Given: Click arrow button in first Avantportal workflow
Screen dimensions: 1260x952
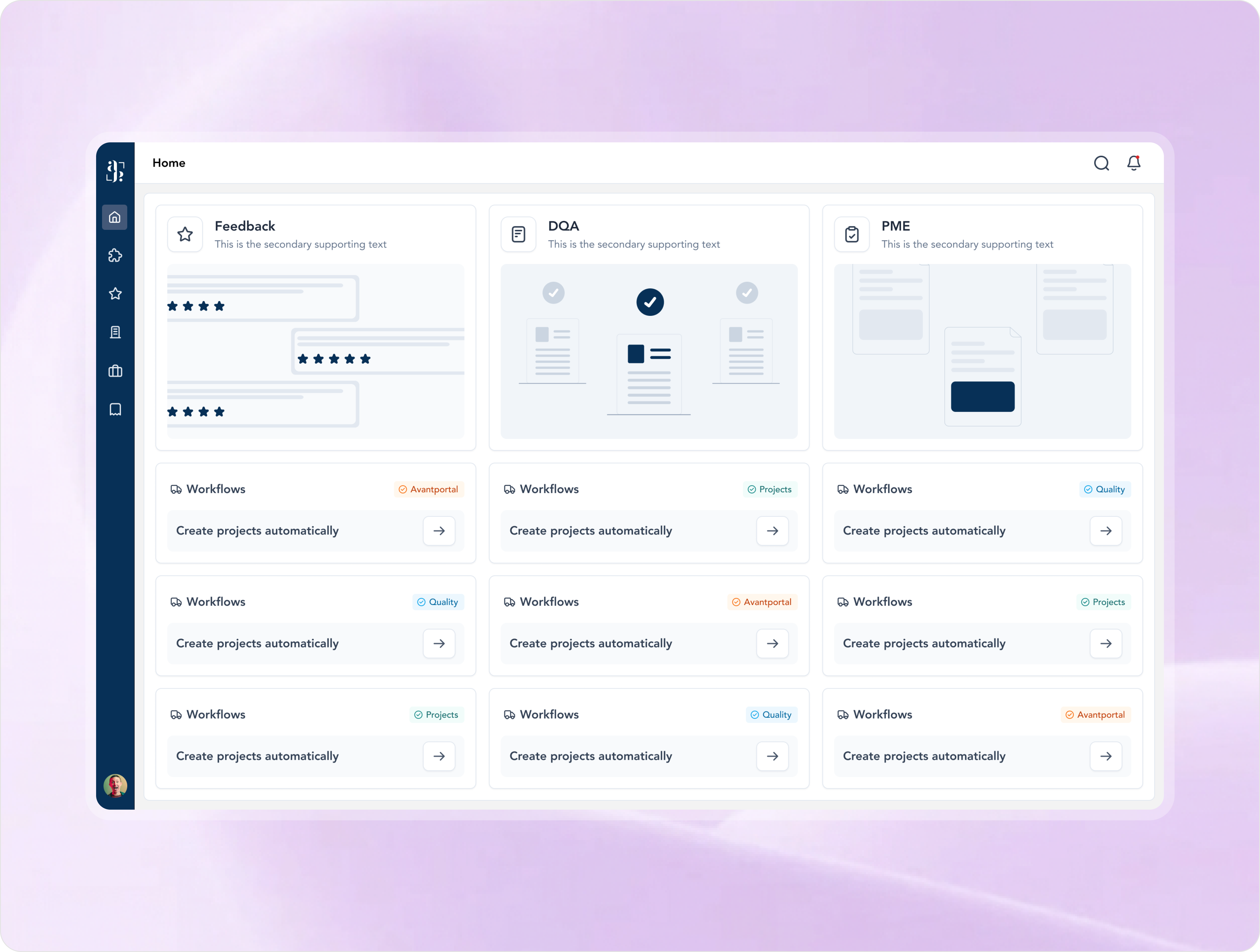Looking at the screenshot, I should coord(439,530).
